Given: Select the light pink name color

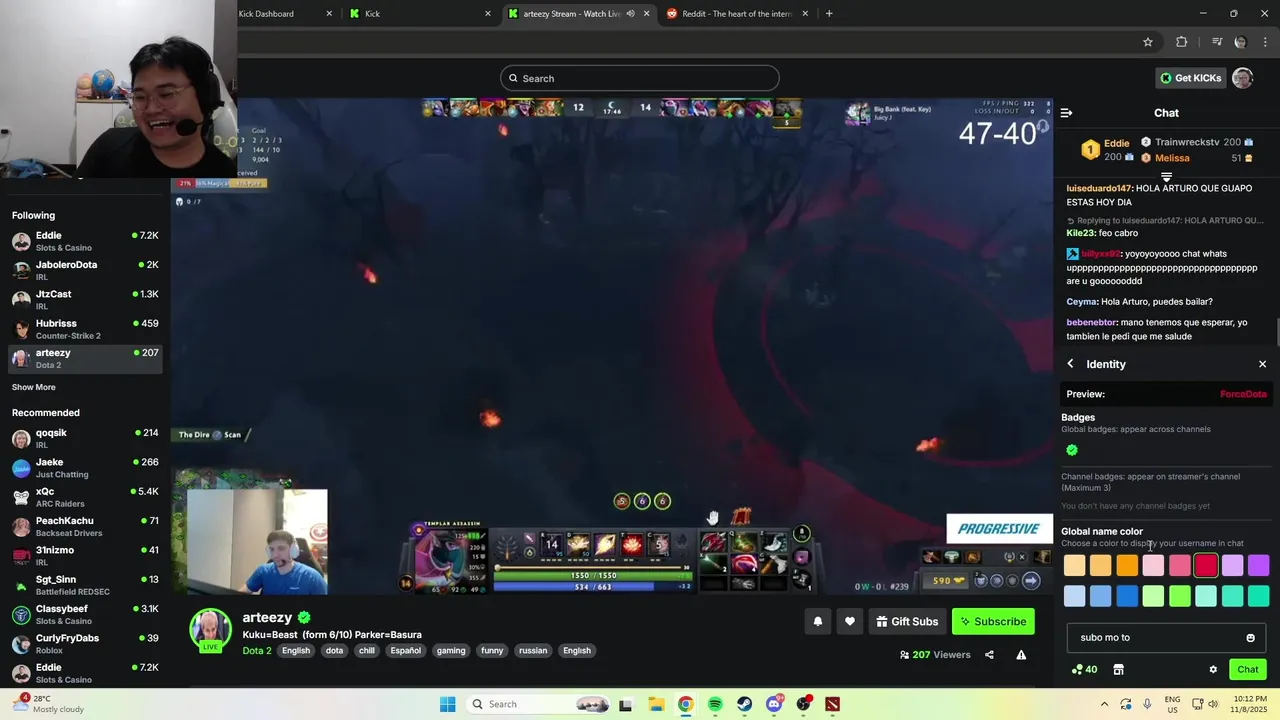Looking at the screenshot, I should (x=1153, y=566).
